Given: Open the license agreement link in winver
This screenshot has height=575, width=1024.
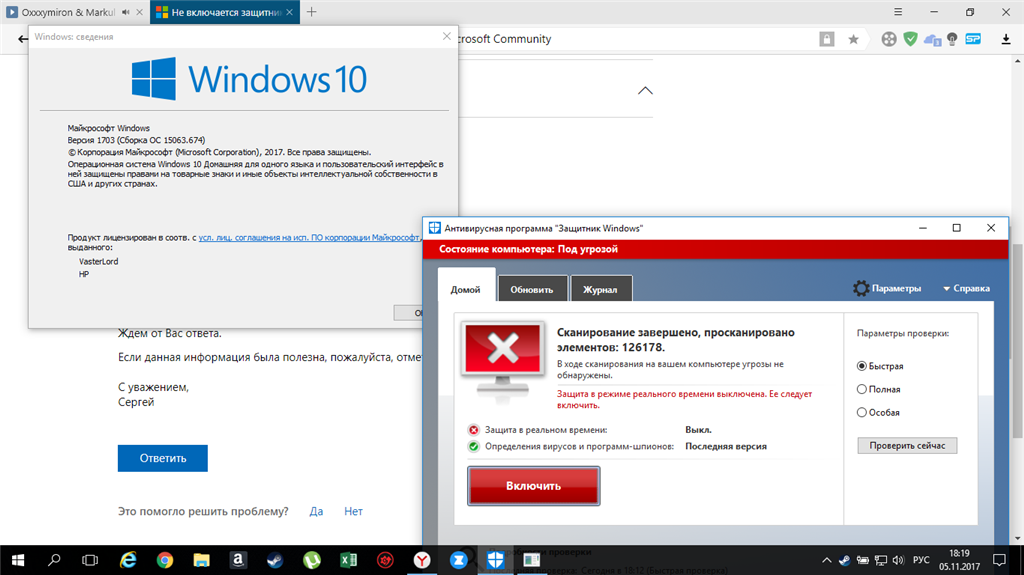Looking at the screenshot, I should (x=310, y=238).
